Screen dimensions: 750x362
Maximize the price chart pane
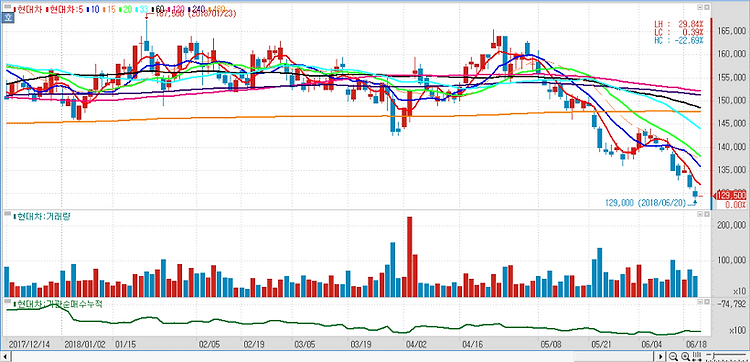pyautogui.click(x=706, y=8)
